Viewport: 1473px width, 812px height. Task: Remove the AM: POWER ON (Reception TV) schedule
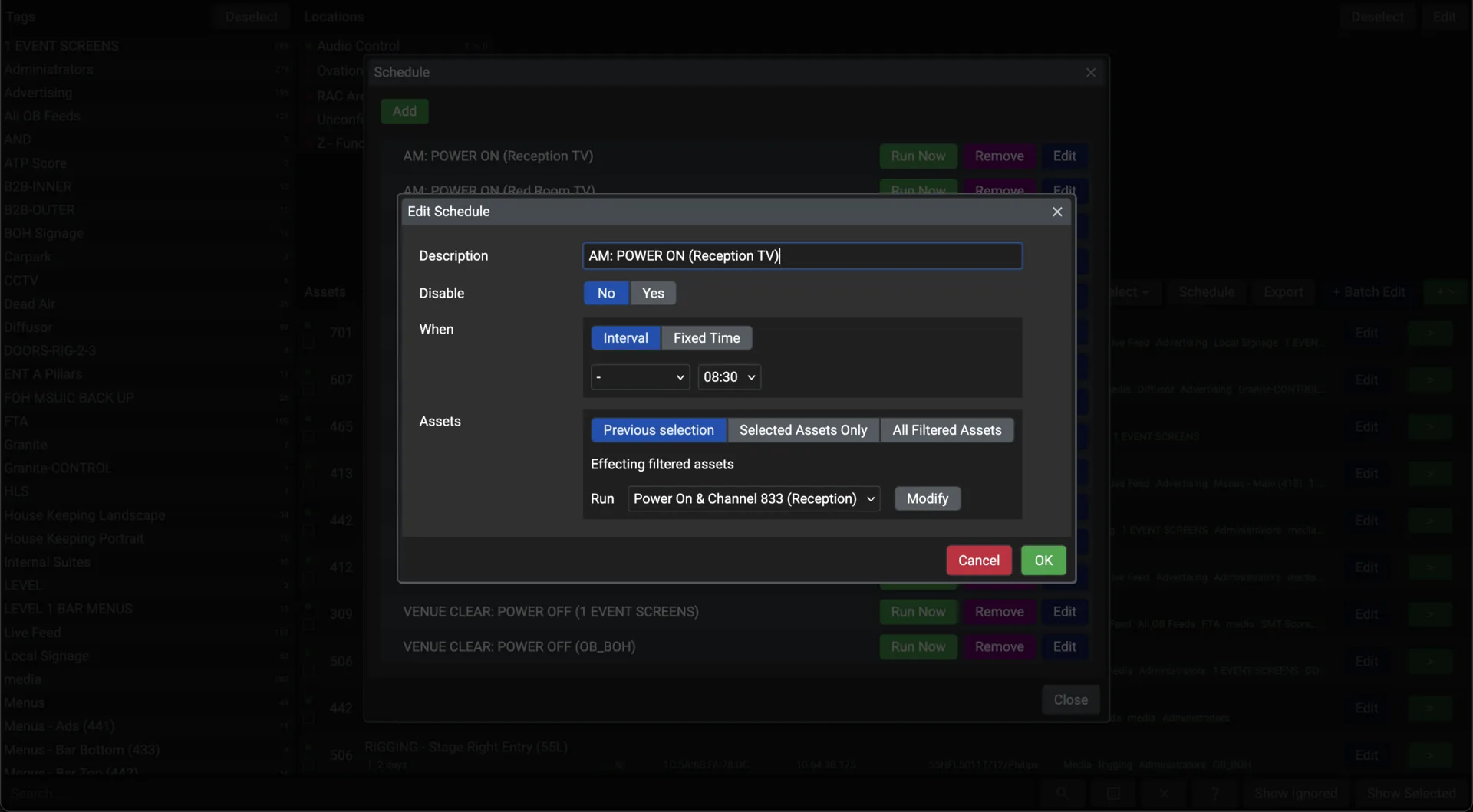(999, 156)
